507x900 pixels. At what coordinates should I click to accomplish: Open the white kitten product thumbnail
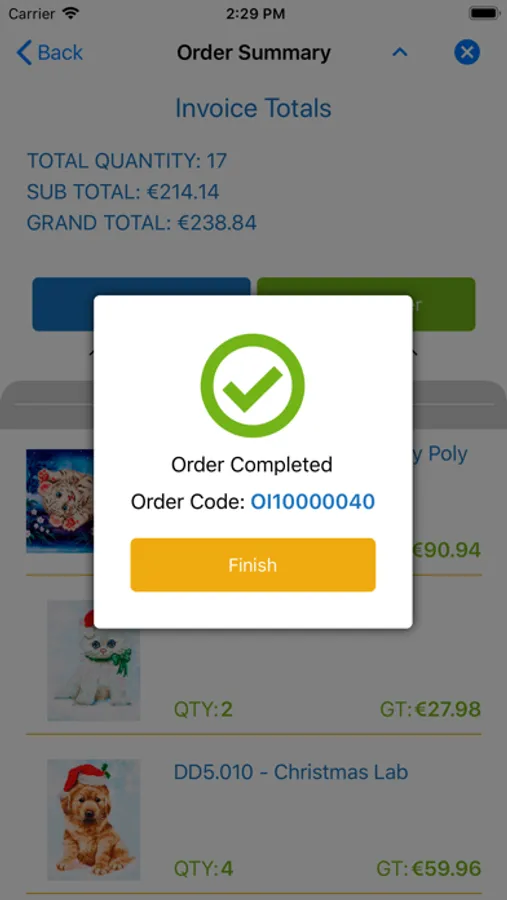click(94, 660)
